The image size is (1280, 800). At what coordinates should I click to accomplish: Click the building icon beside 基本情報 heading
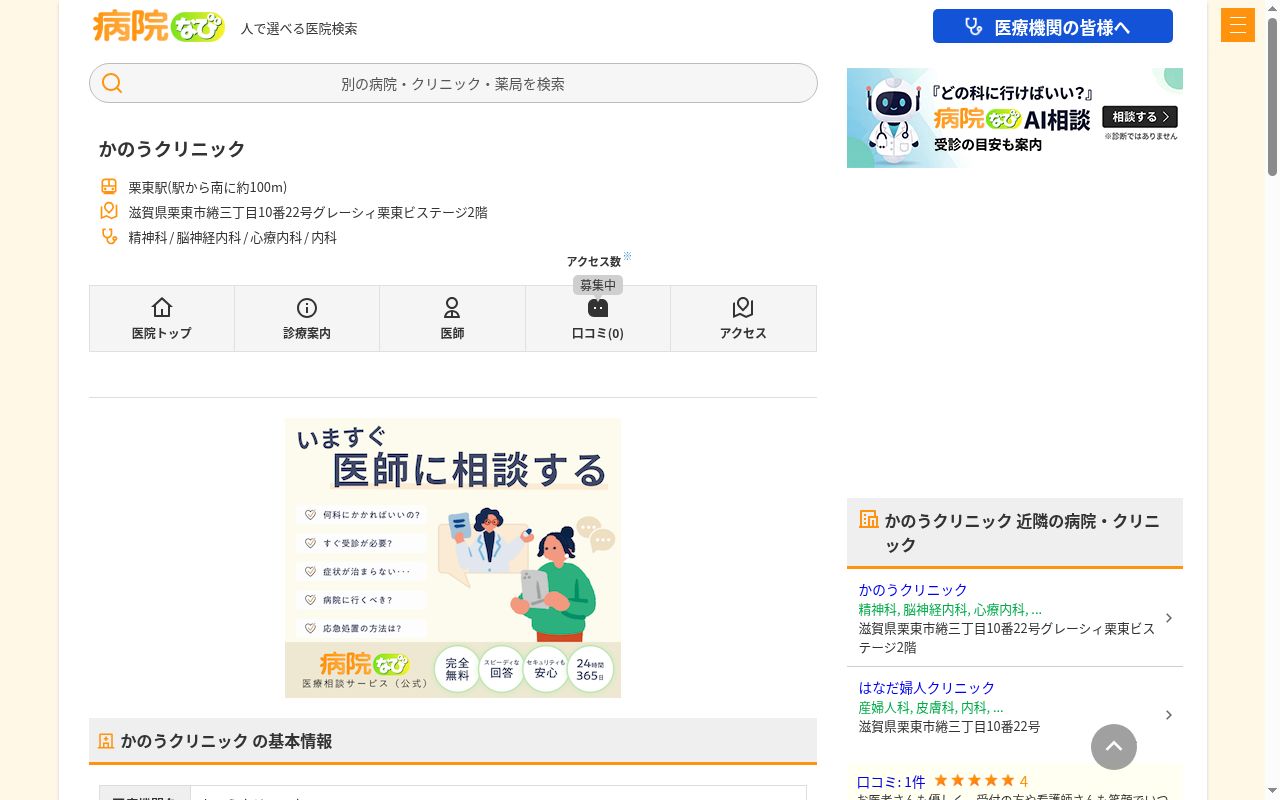(106, 741)
